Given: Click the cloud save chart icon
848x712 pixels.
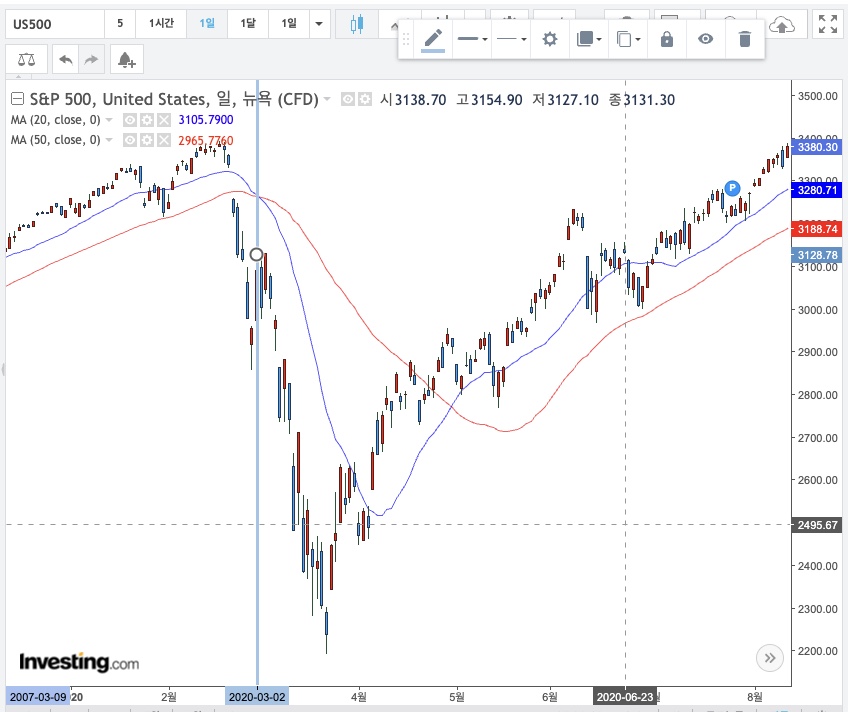Looking at the screenshot, I should pos(781,24).
